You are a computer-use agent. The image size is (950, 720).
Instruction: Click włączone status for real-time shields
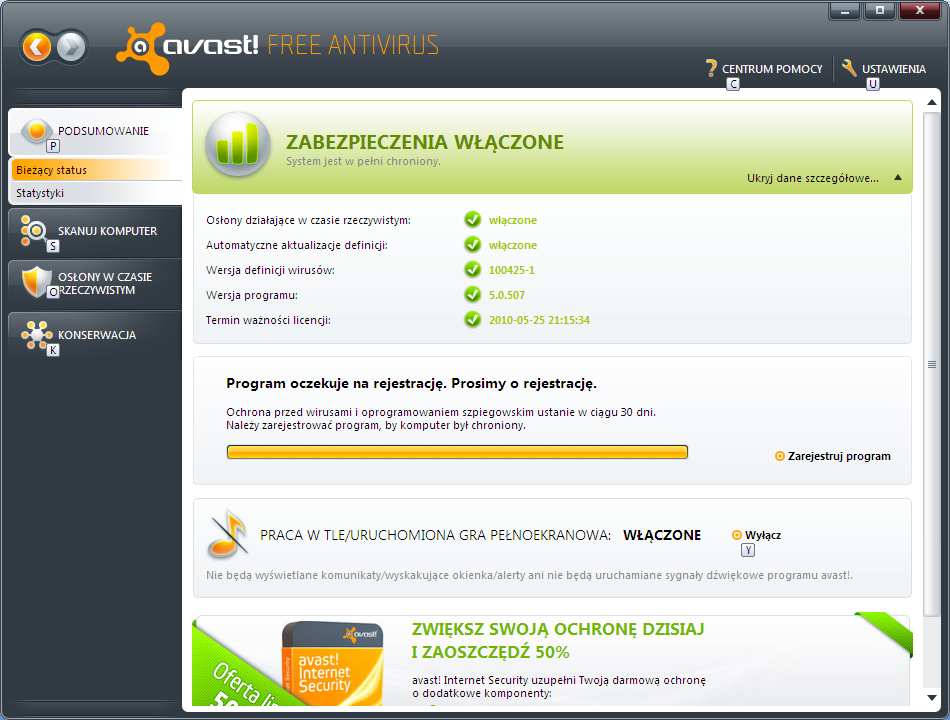click(x=513, y=220)
